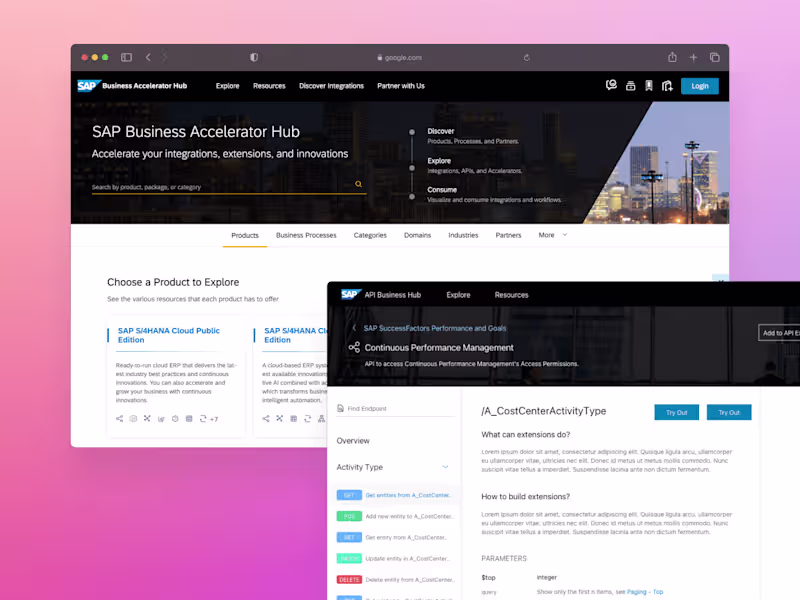Select GET Get entities from A_CostCenter endpoint
Viewport: 800px width, 600px height.
click(x=395, y=495)
